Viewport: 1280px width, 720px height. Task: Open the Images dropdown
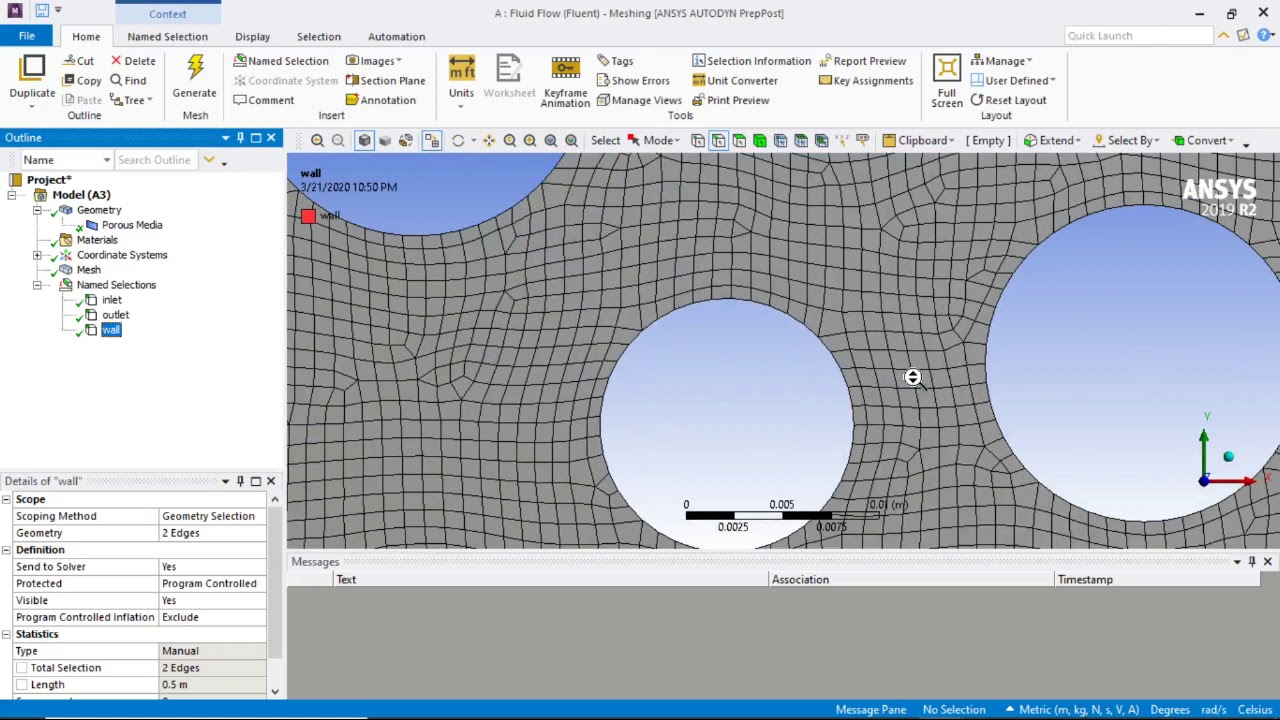coord(374,61)
